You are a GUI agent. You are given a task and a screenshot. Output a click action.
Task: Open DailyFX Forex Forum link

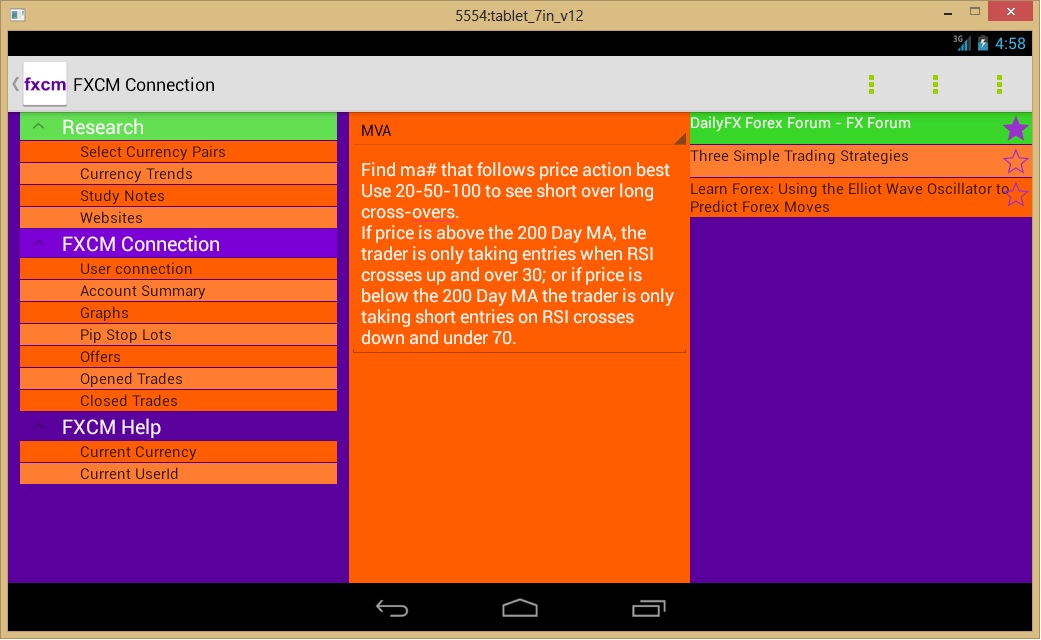pyautogui.click(x=800, y=123)
